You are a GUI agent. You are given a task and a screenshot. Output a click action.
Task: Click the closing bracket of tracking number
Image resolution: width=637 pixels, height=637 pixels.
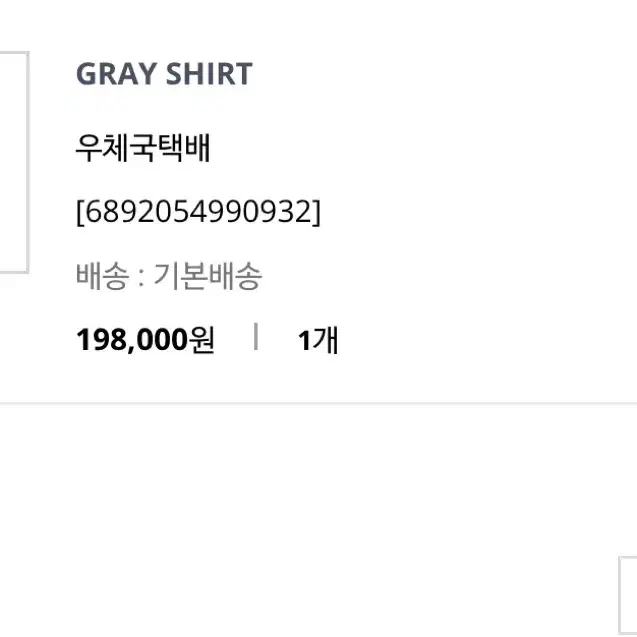coord(316,212)
